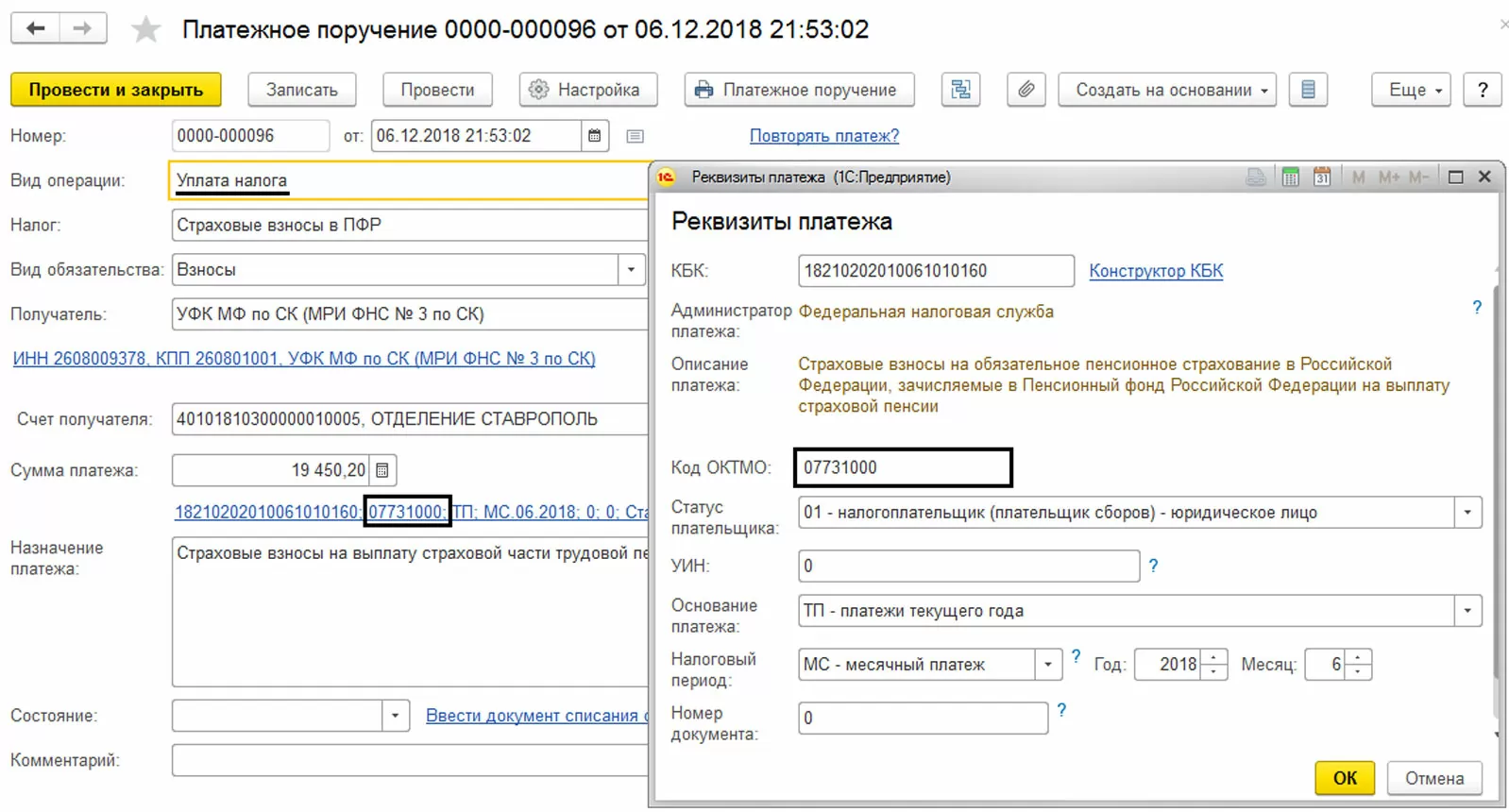The width and height of the screenshot is (1509, 812).
Task: Click the КБК 18210202010061010160 link below the sum
Action: 267,512
